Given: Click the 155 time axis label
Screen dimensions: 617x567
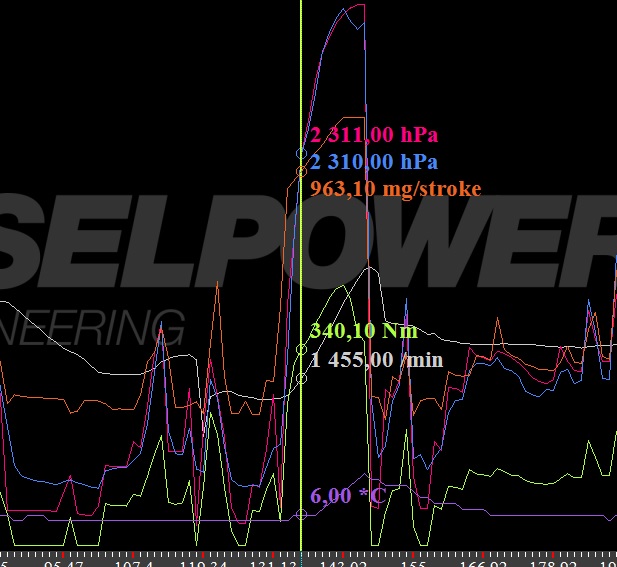Looking at the screenshot, I should click(x=414, y=563).
